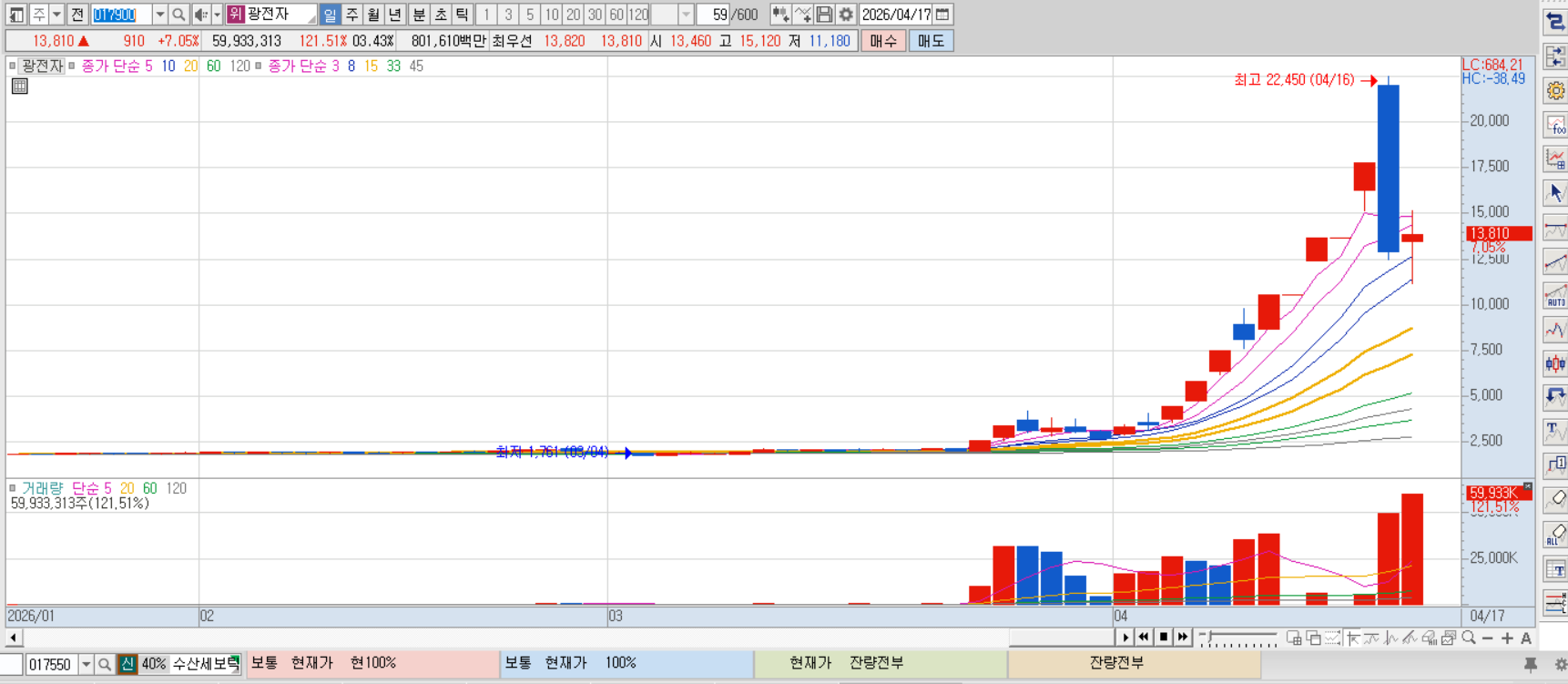Select the 년 (yearly) period toggle

pyautogui.click(x=395, y=15)
